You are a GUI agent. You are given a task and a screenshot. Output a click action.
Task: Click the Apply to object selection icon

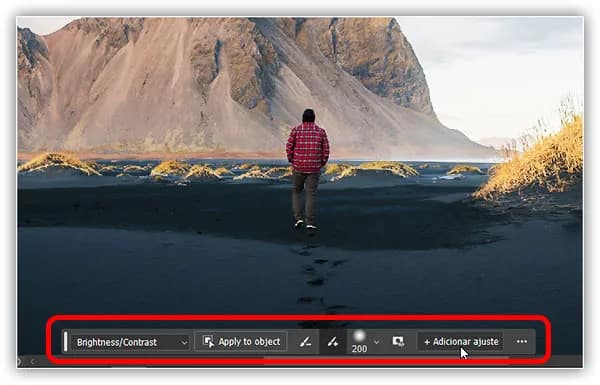coord(208,341)
